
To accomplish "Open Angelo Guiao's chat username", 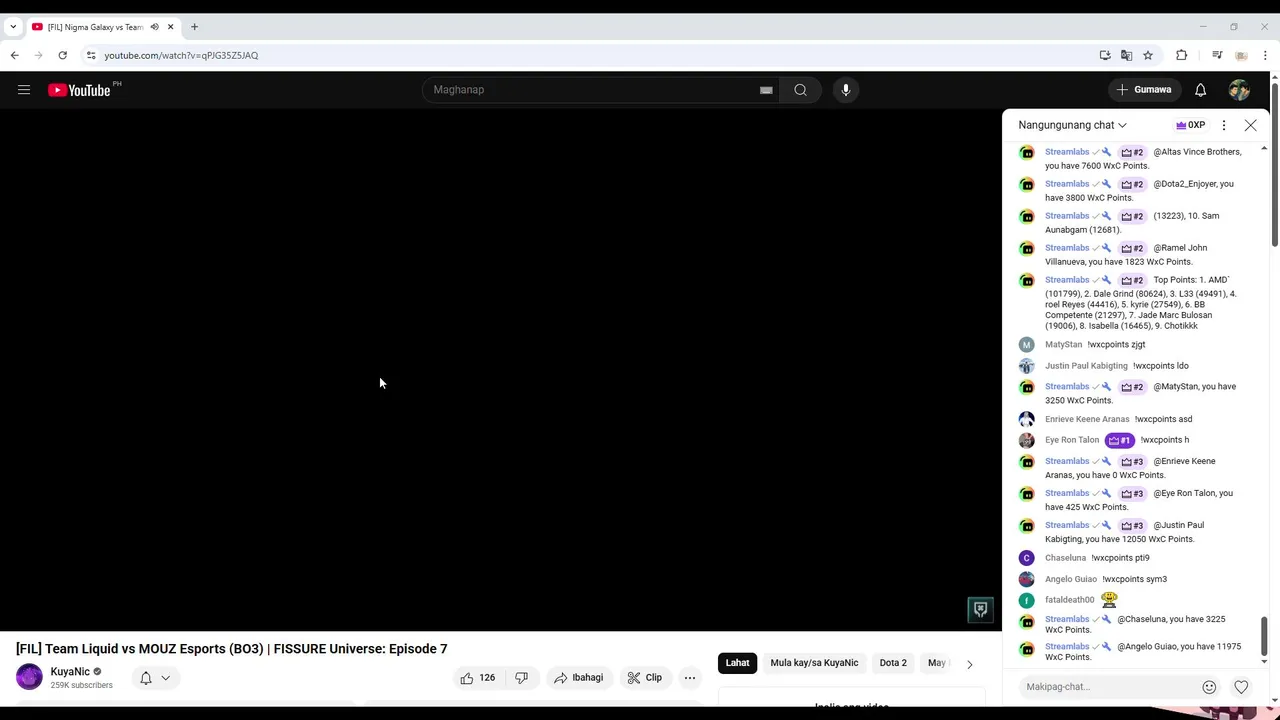I will [x=1071, y=579].
